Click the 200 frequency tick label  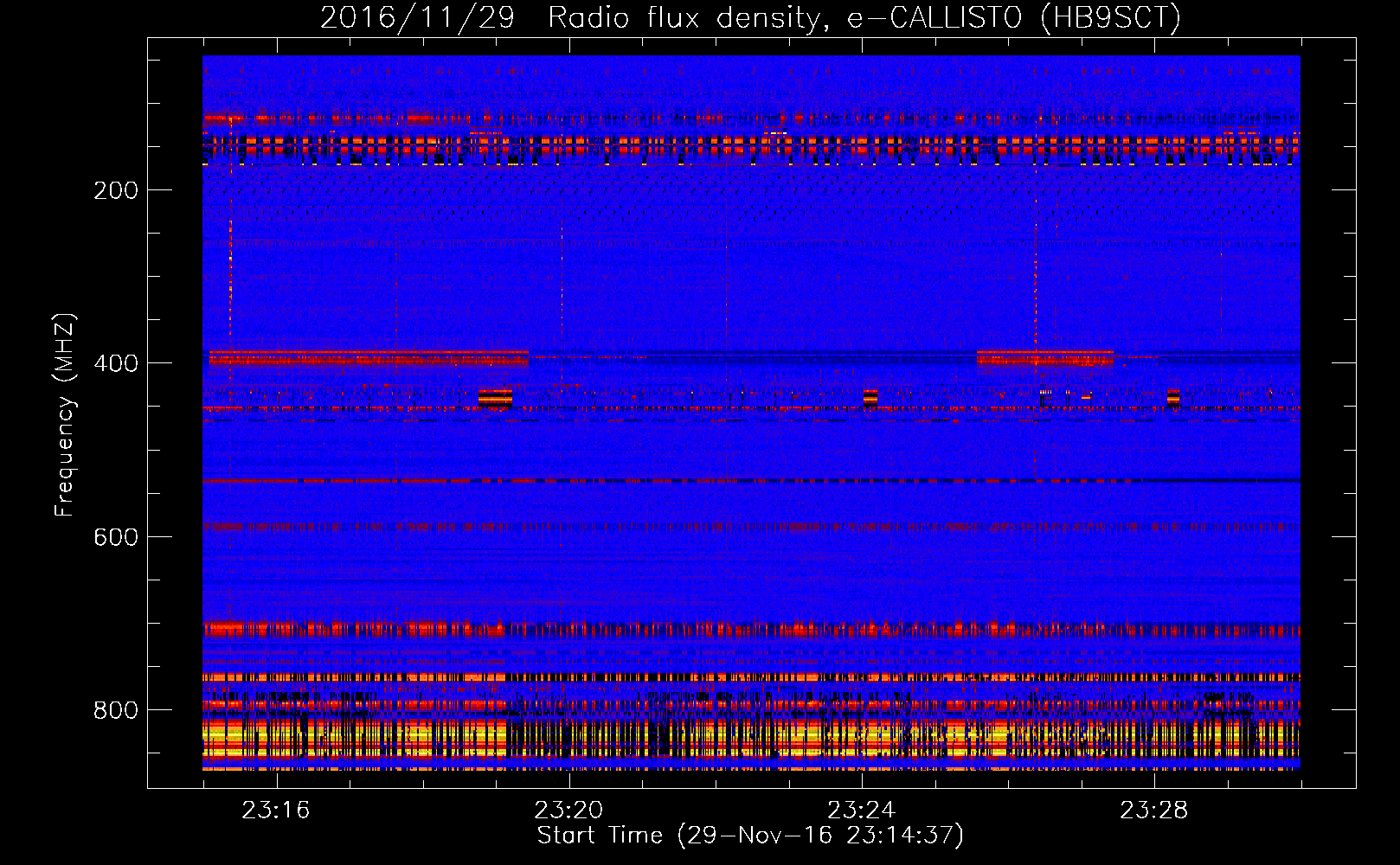click(116, 190)
